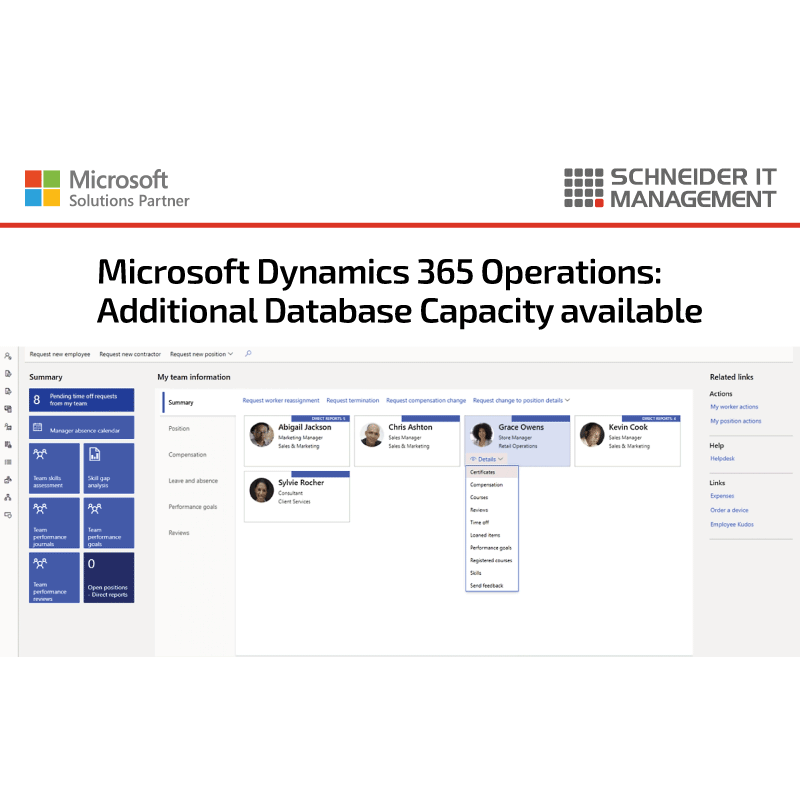Click the chart document icon on Skill gap analysis
The image size is (800, 800).
(94, 454)
